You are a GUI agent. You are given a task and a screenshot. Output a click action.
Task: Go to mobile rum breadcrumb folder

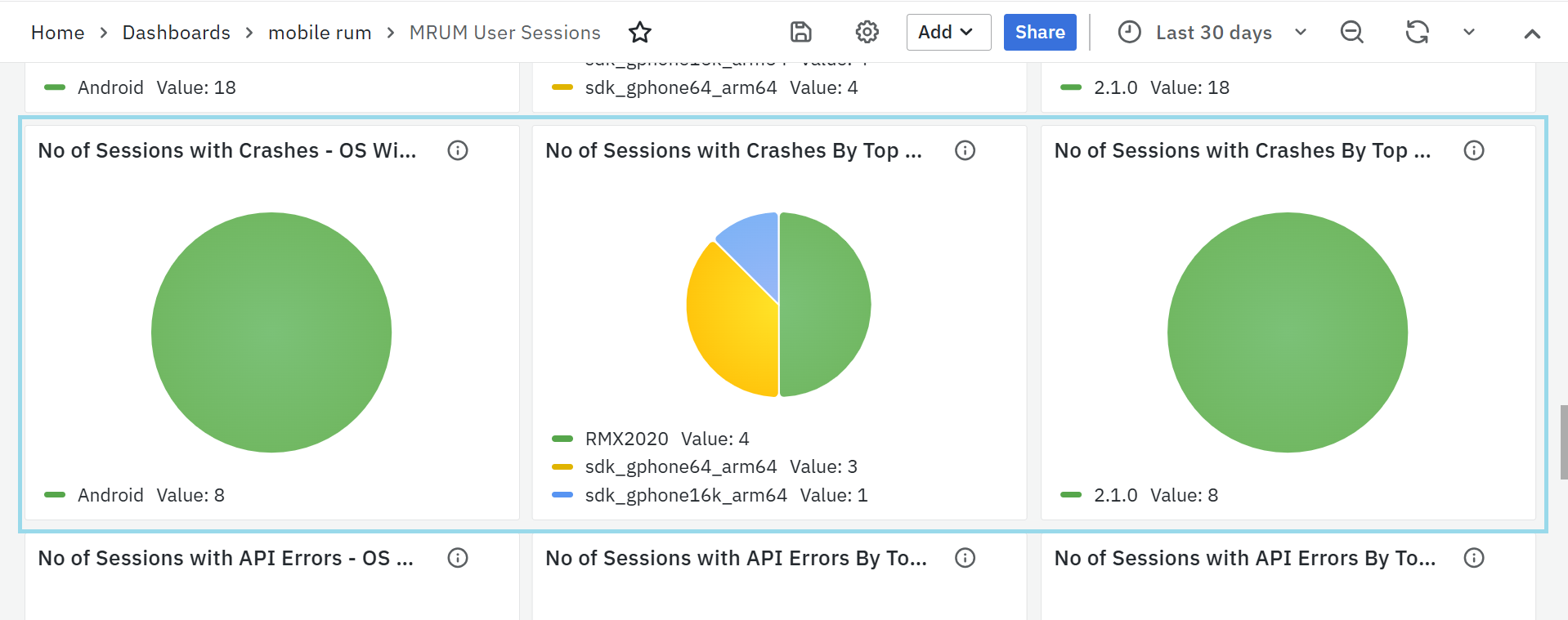pos(320,33)
